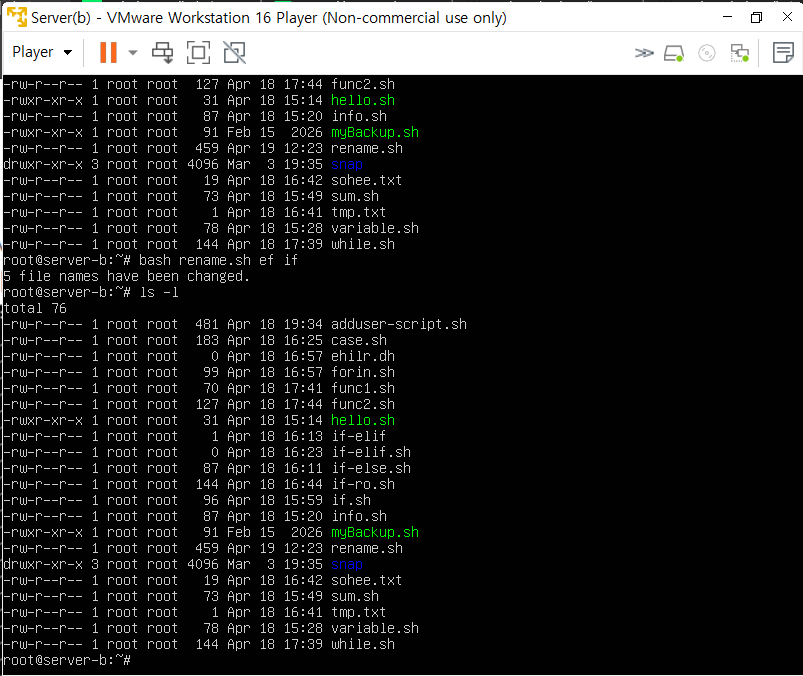Image resolution: width=803 pixels, height=676 pixels.
Task: Click file name sohee.txt in lower listing
Action: click(366, 580)
